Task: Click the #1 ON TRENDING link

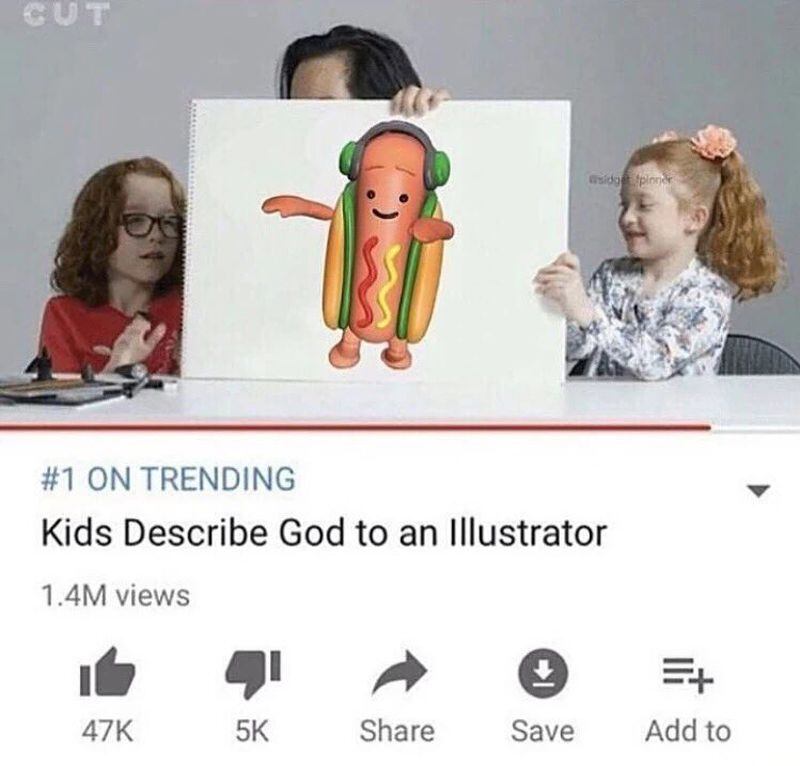Action: 168,479
